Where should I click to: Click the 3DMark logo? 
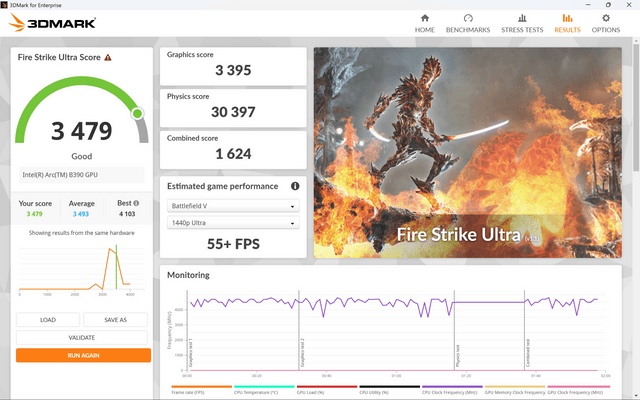[52, 22]
